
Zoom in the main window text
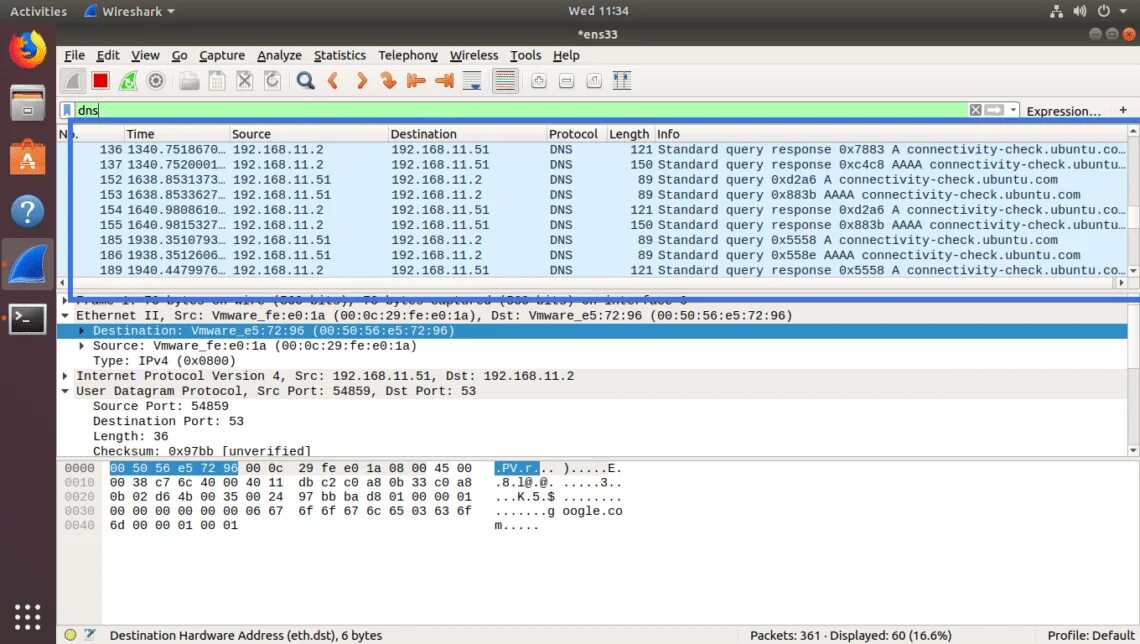click(x=538, y=81)
